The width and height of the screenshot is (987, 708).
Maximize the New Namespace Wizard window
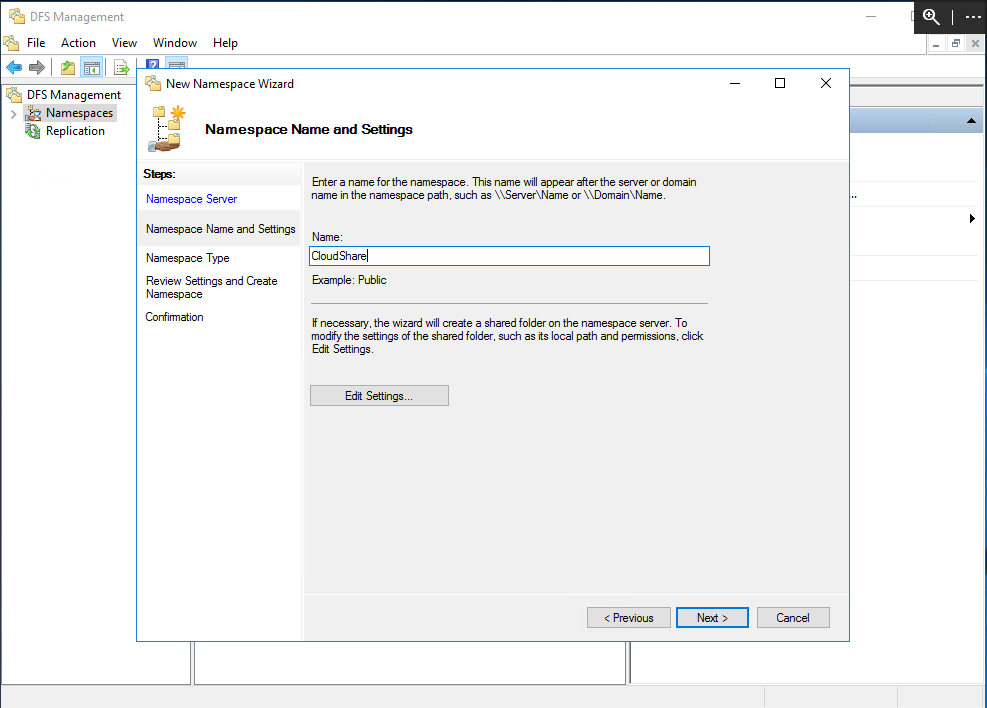779,83
